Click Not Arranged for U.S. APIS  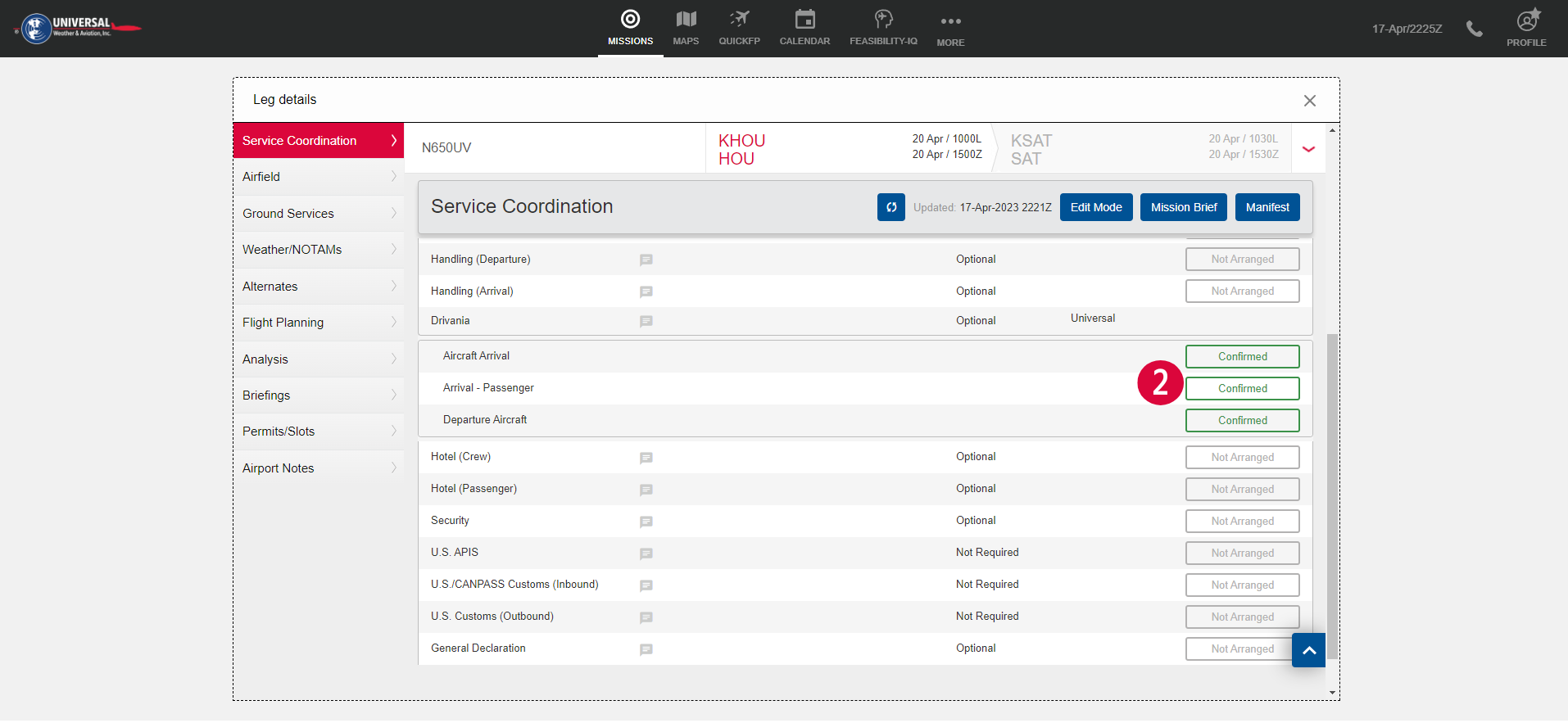pos(1242,554)
